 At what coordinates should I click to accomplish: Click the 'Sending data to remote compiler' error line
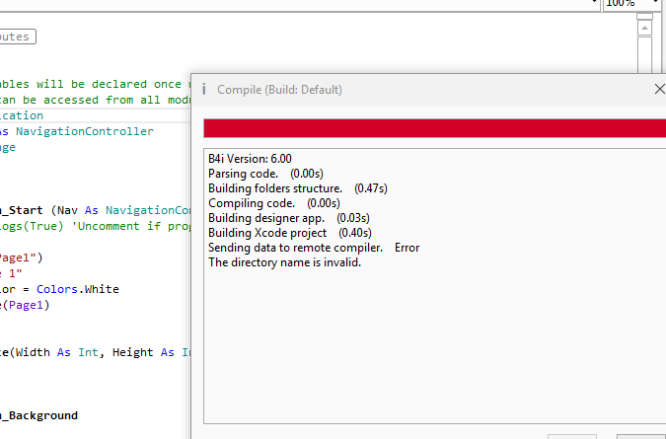[x=296, y=248]
